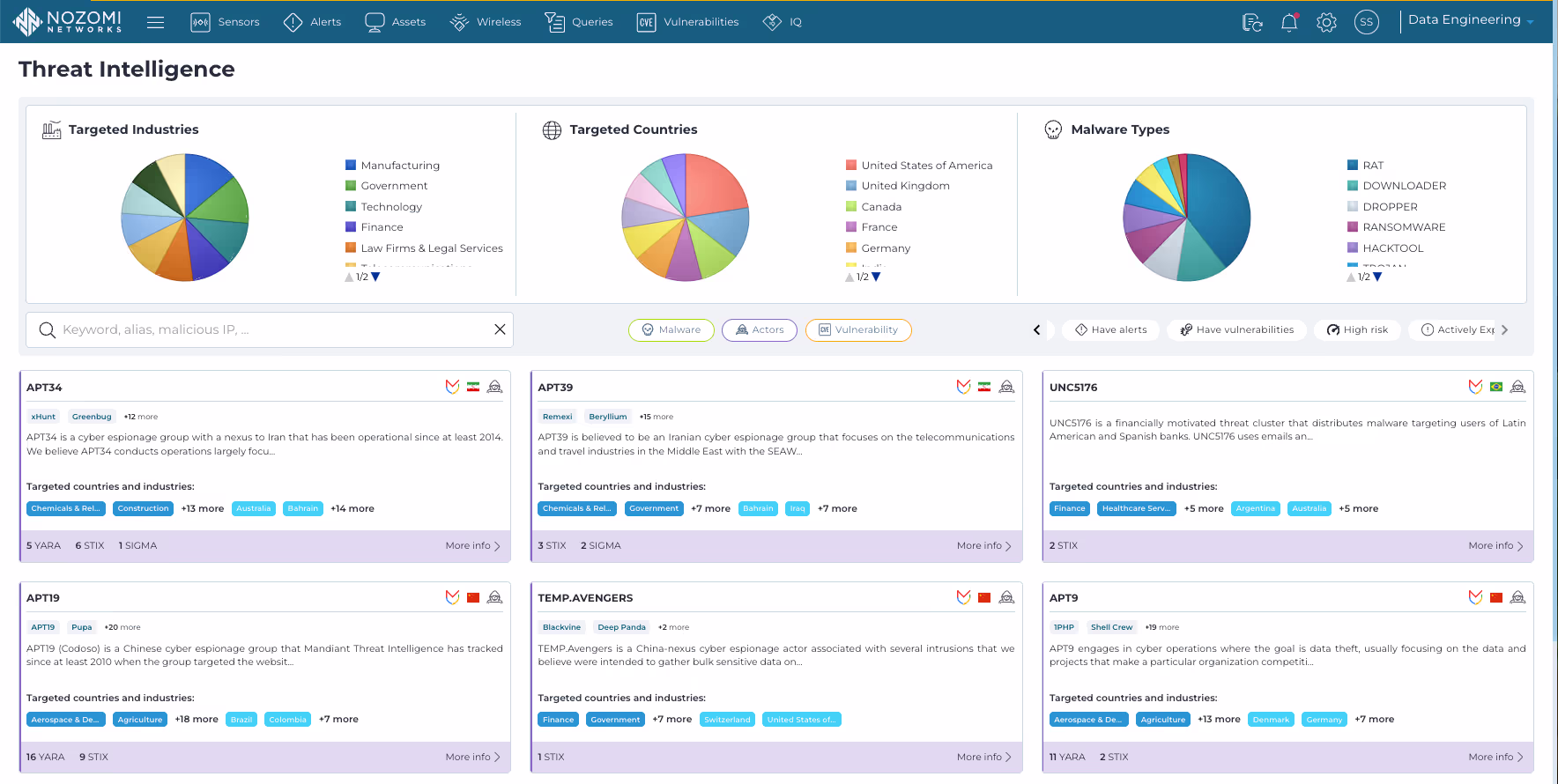Click the document icon left of the notification bell
1558x784 pixels.
[1252, 22]
